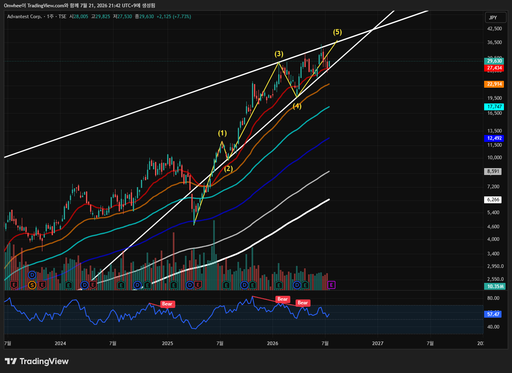Screen dimensions: 512x373
Task: Click the orange S split marker
Action: click(x=32, y=285)
